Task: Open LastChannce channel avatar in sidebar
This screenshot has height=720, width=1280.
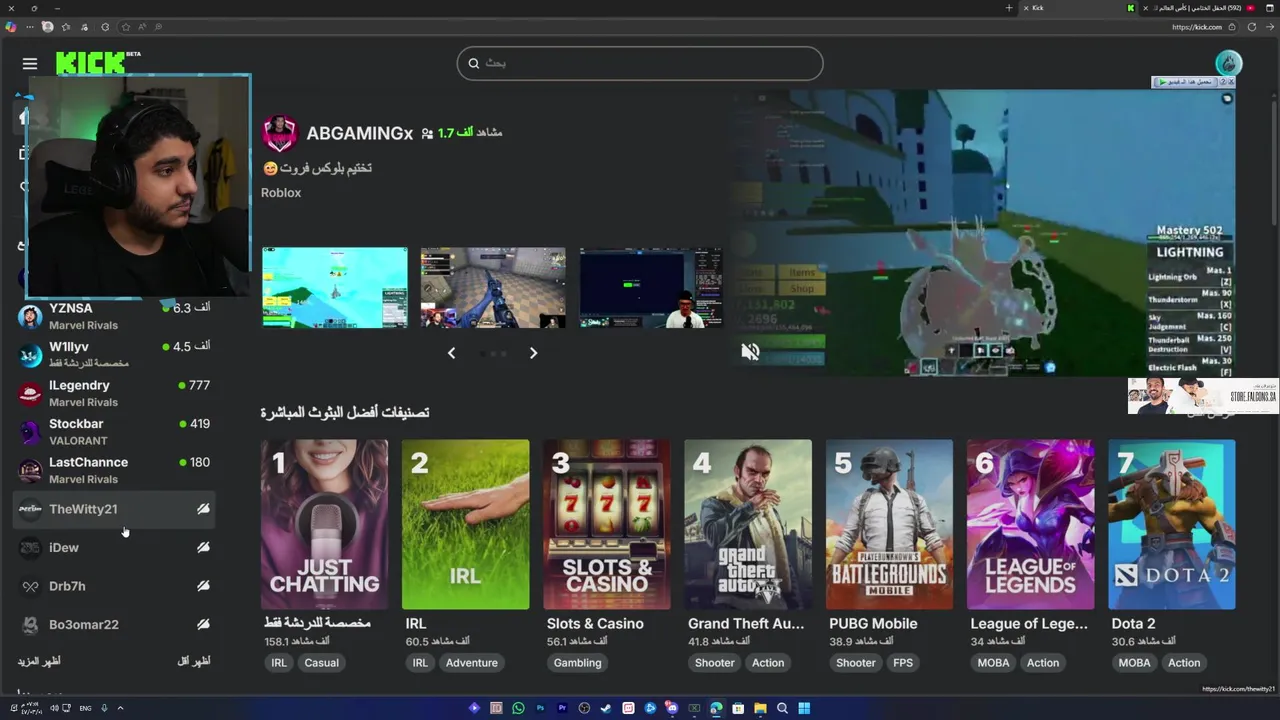Action: pos(30,470)
